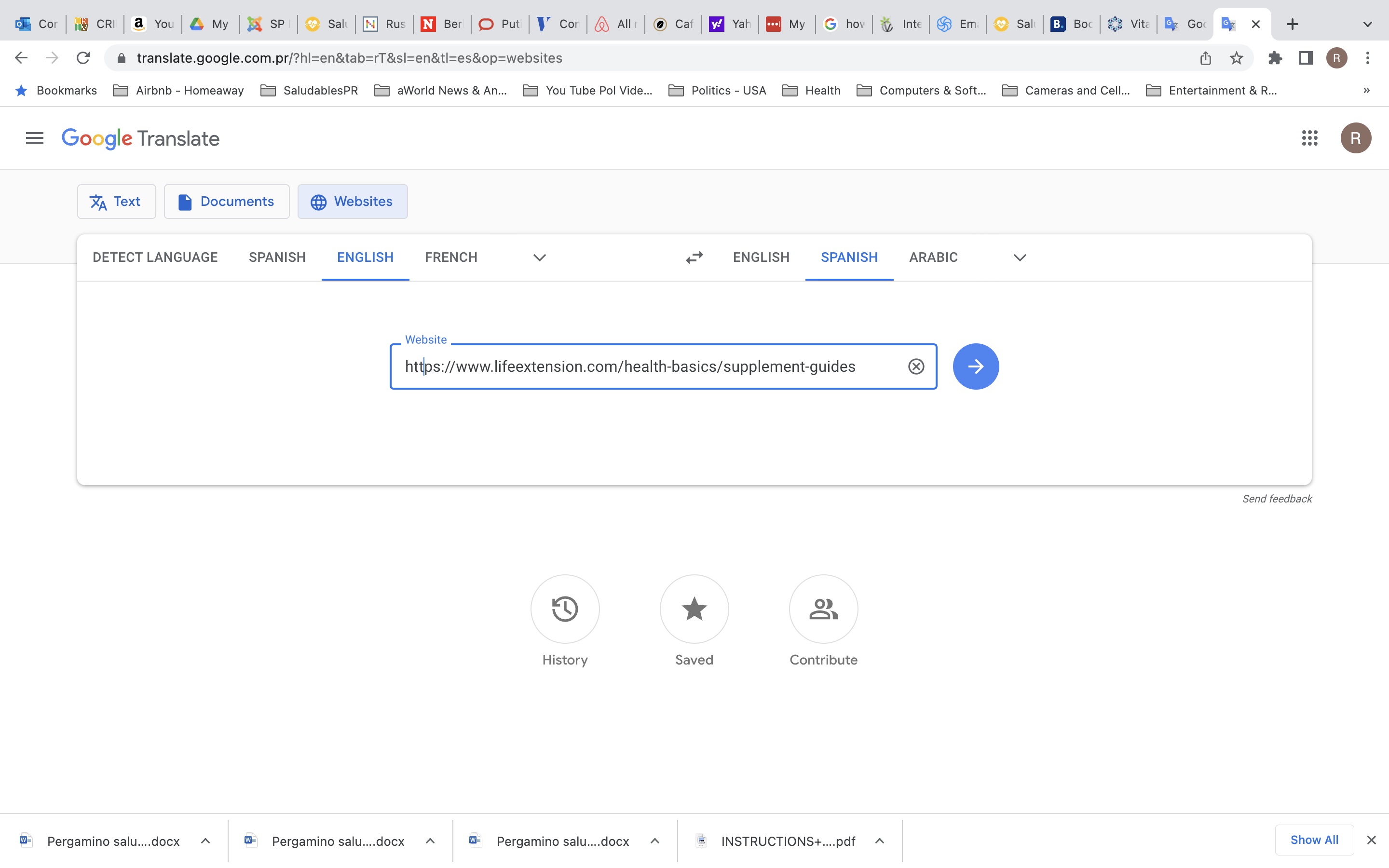Go back to previous page
This screenshot has width=1389, height=868.
(x=21, y=58)
